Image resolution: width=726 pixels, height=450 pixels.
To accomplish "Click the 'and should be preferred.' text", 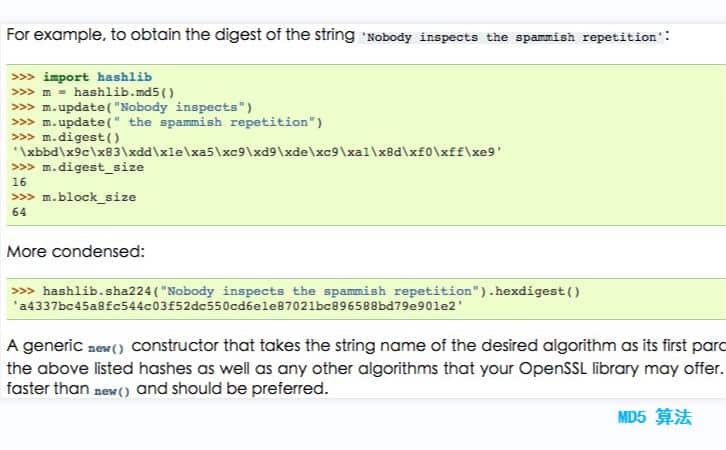I will point(232,388).
